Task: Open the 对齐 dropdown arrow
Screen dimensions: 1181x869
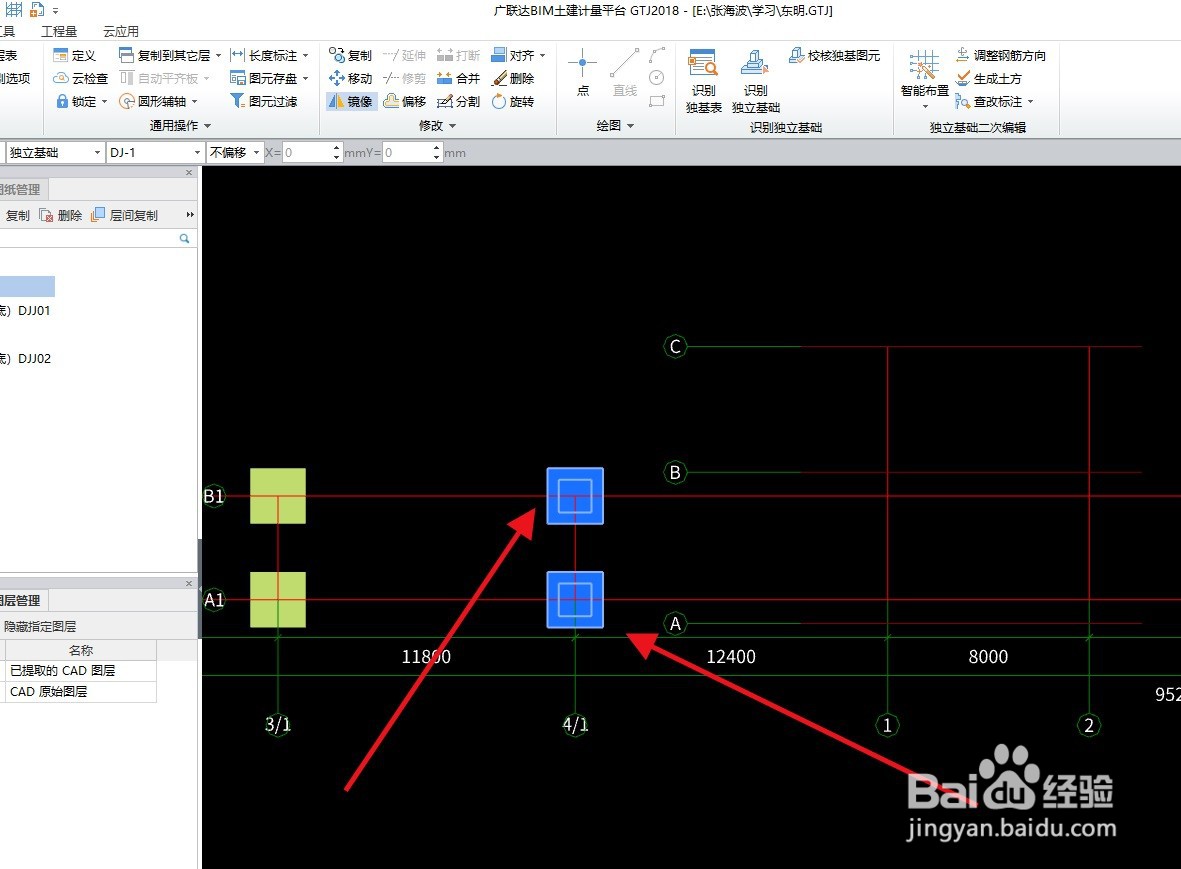Action: coord(542,56)
